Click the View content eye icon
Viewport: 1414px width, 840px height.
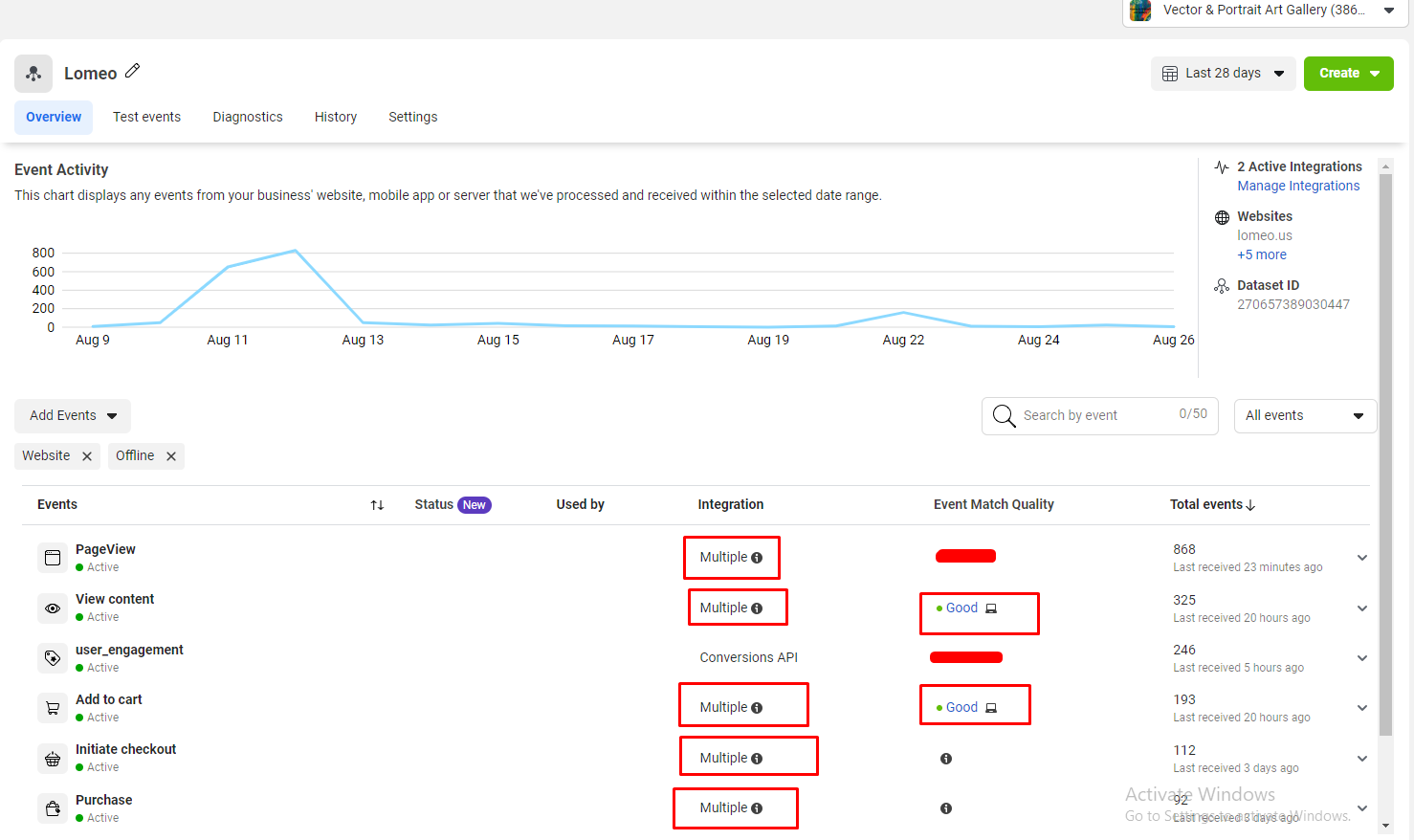53,608
